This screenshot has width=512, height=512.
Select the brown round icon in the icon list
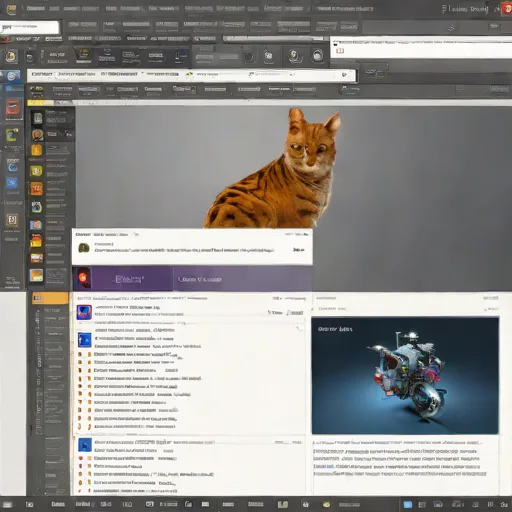tap(37, 135)
